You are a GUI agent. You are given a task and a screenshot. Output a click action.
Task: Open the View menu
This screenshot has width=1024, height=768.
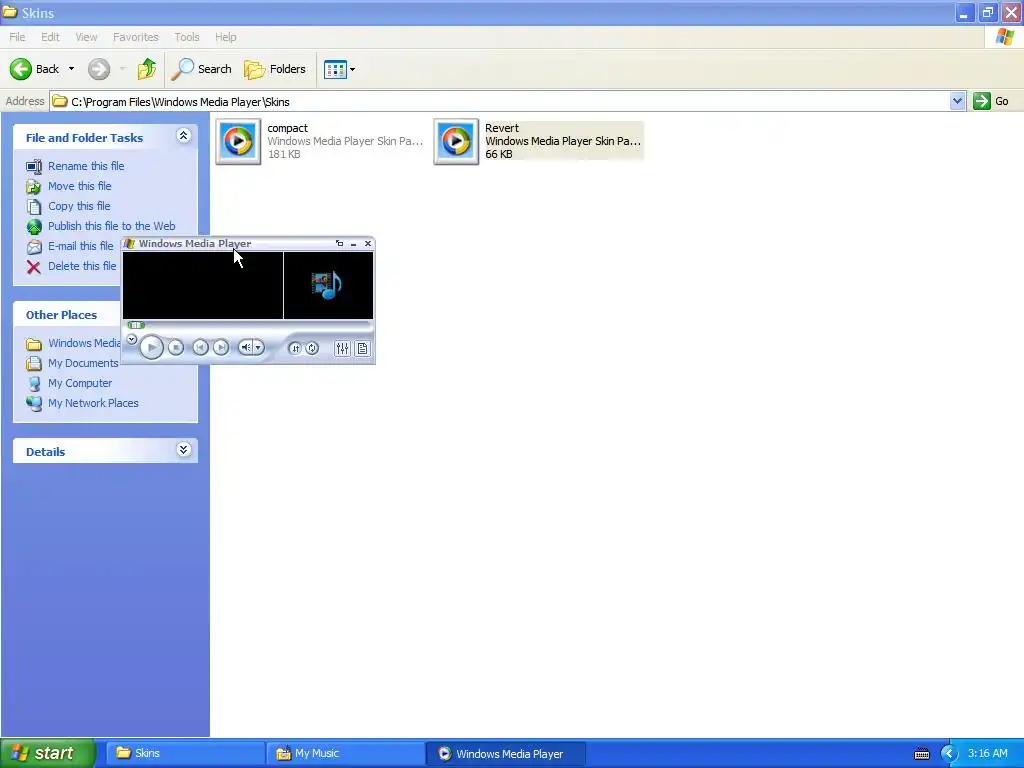(x=86, y=37)
